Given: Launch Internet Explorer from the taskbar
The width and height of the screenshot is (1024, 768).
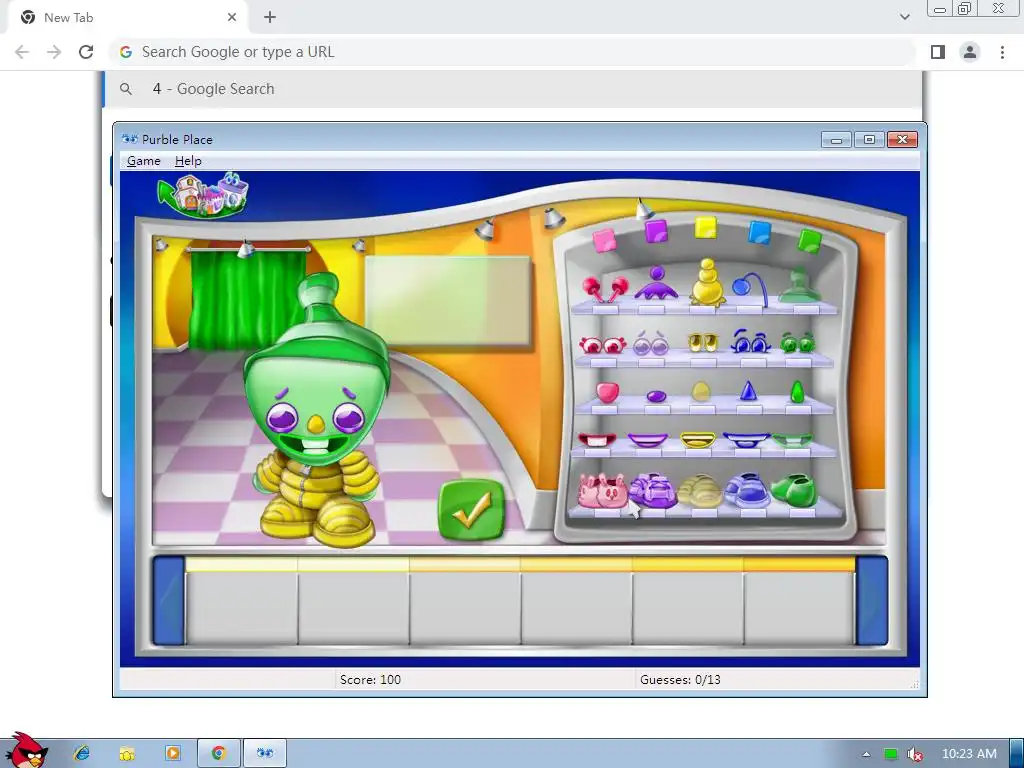Looking at the screenshot, I should coord(82,753).
